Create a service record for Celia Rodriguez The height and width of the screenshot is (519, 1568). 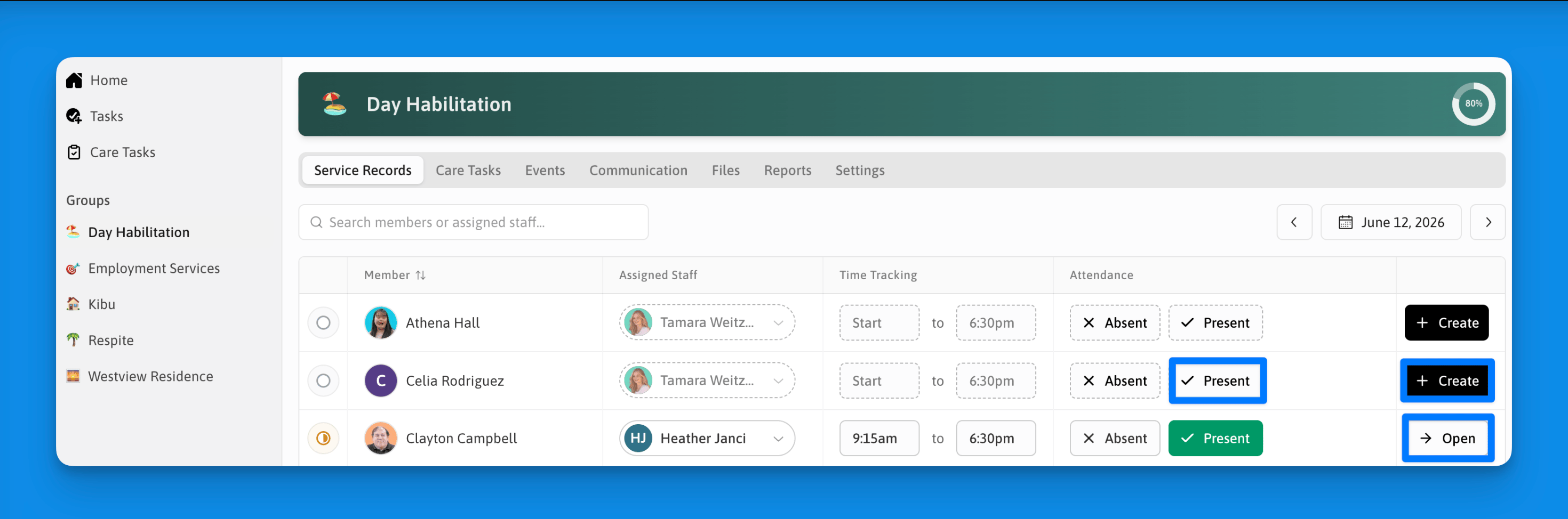point(1447,380)
